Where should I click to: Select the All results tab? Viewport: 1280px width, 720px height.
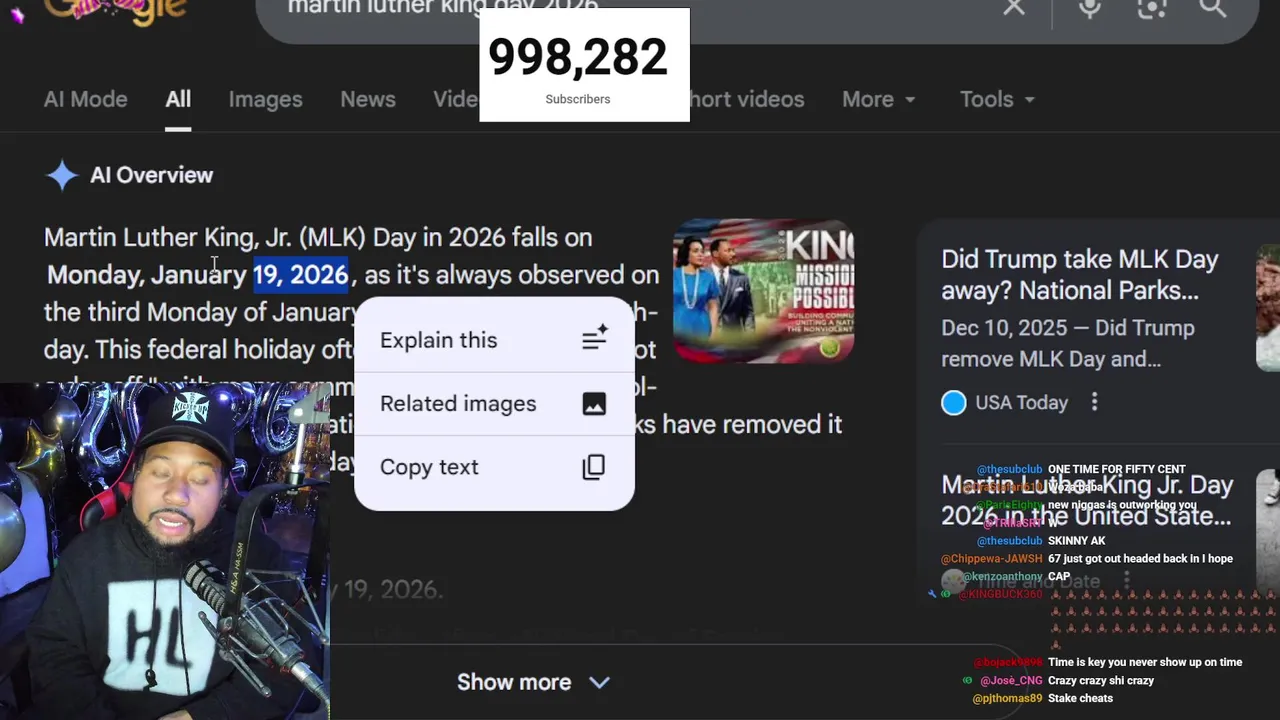click(x=178, y=99)
